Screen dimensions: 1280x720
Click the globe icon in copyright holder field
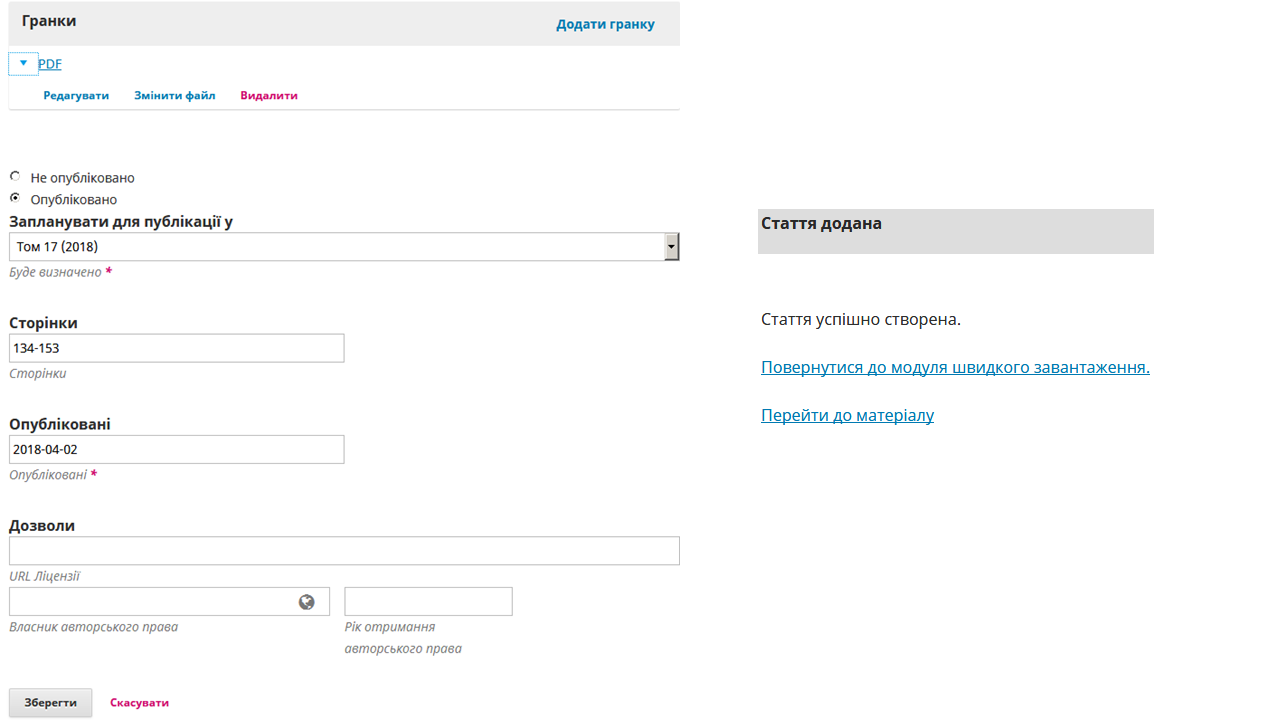click(x=306, y=602)
